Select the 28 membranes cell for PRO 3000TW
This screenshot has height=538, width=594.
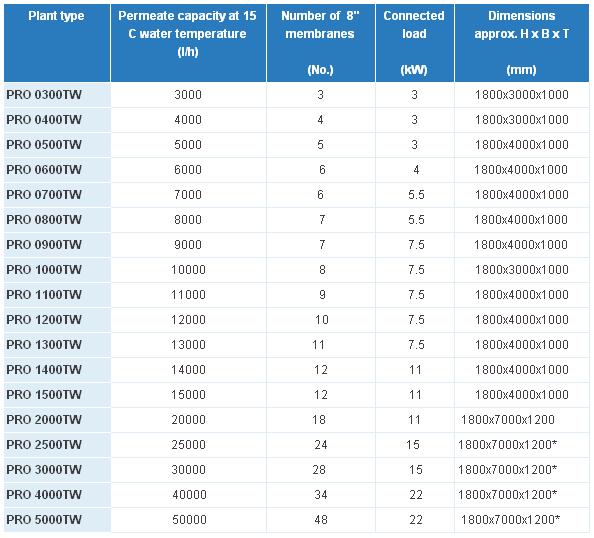click(x=319, y=470)
